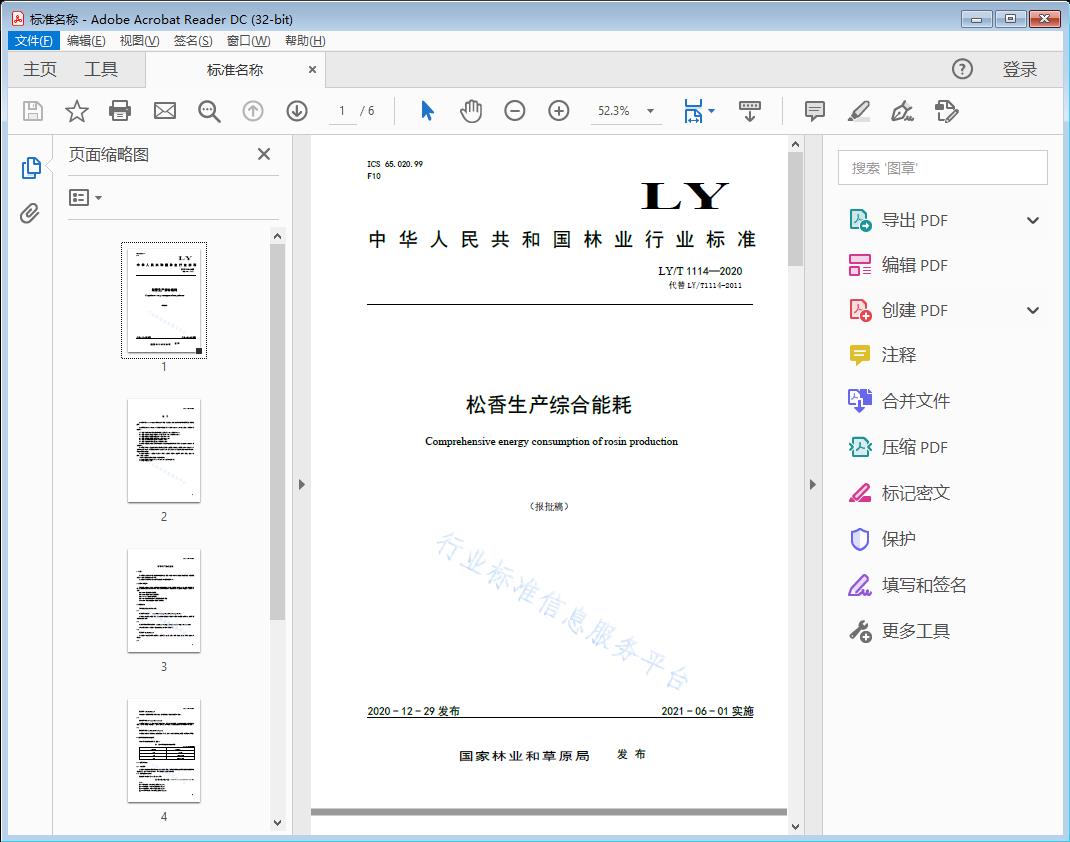Click the Email document icon
This screenshot has width=1070, height=842.
(x=164, y=111)
